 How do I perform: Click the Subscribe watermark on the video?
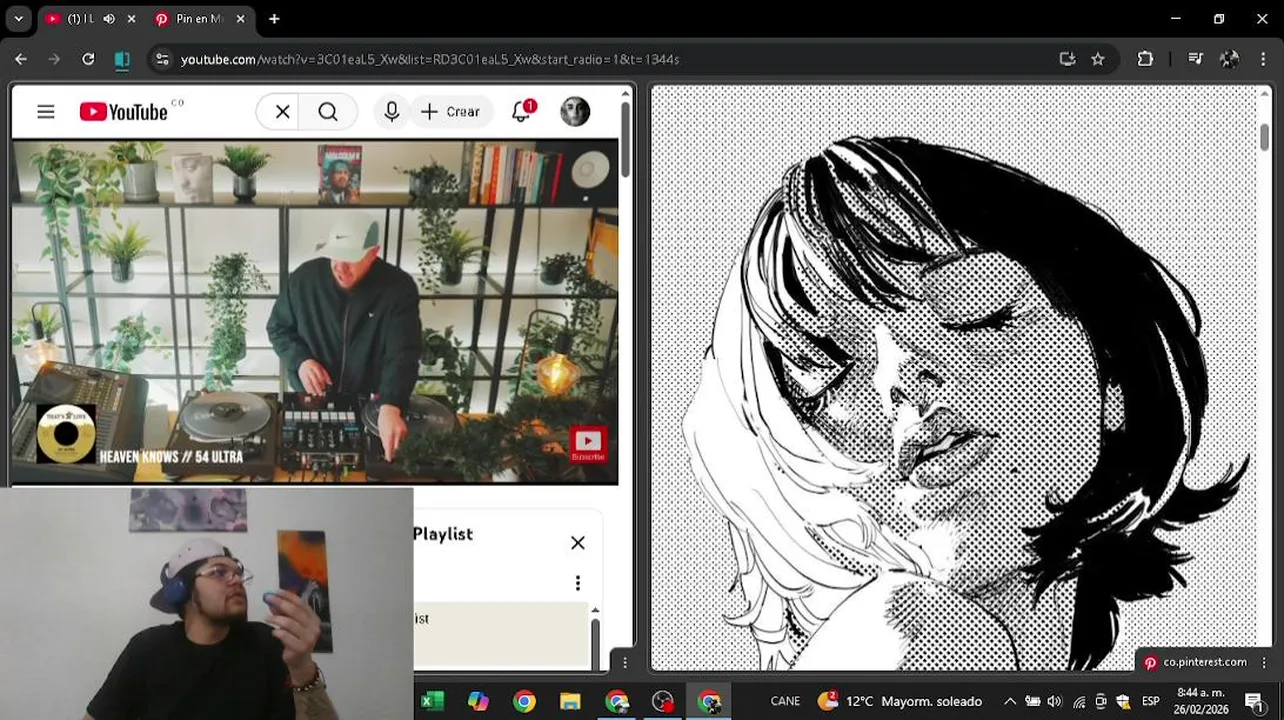[x=588, y=444]
